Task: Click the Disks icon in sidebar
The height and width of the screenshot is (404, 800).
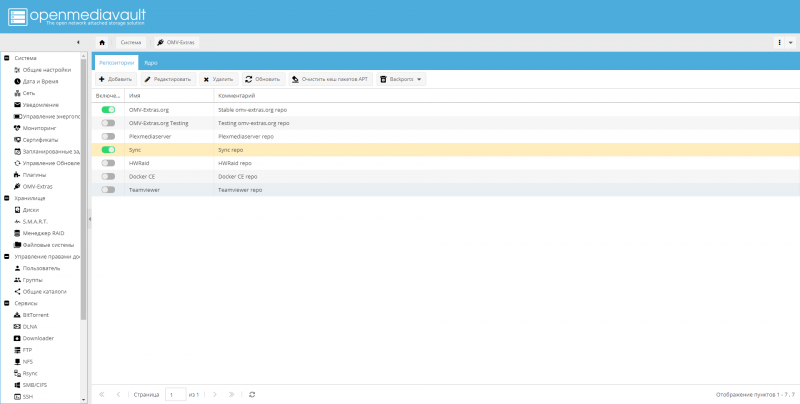Action: tap(17, 210)
